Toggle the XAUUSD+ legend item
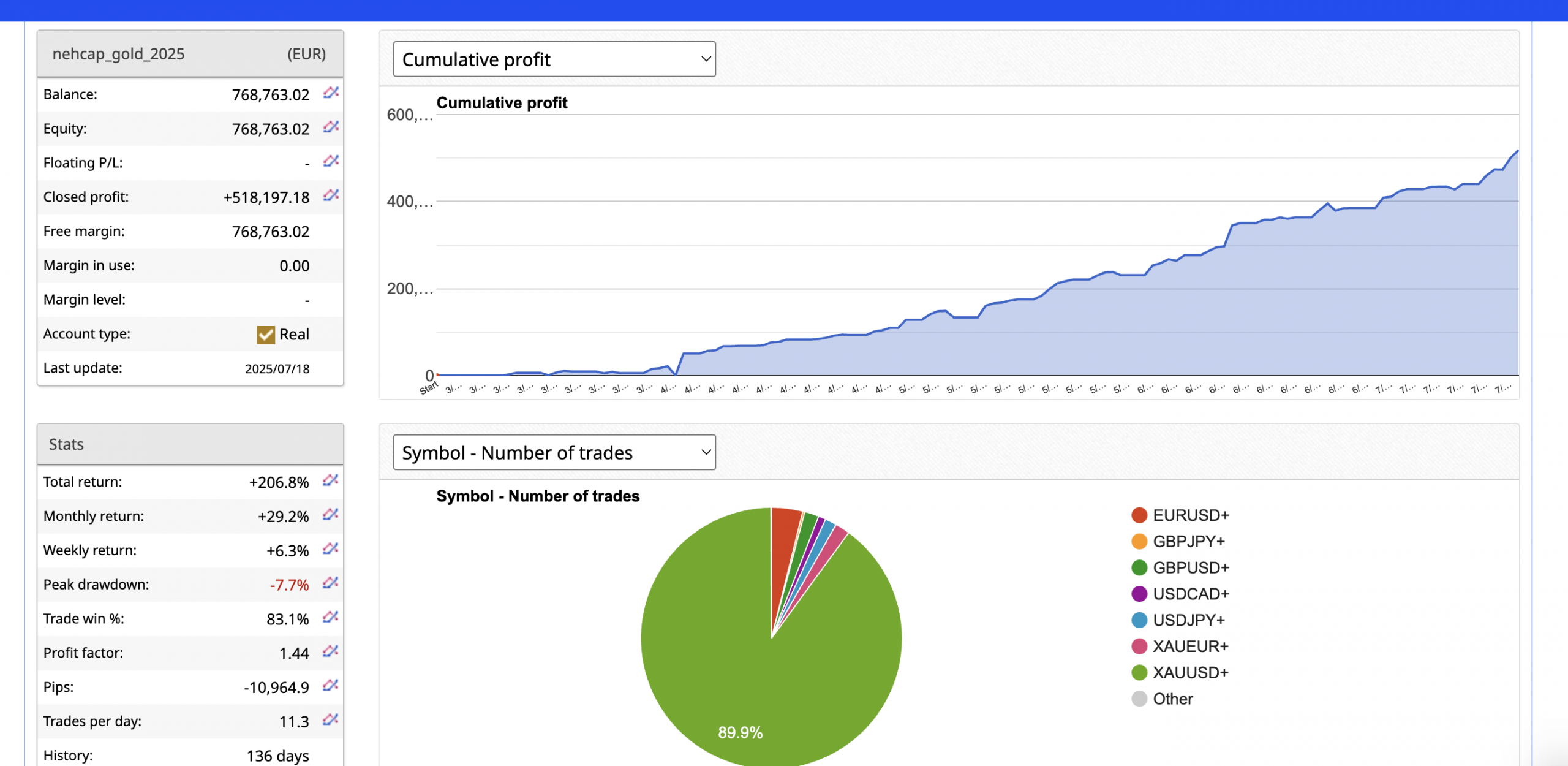Viewport: 1568px width, 766px height. (x=1190, y=673)
